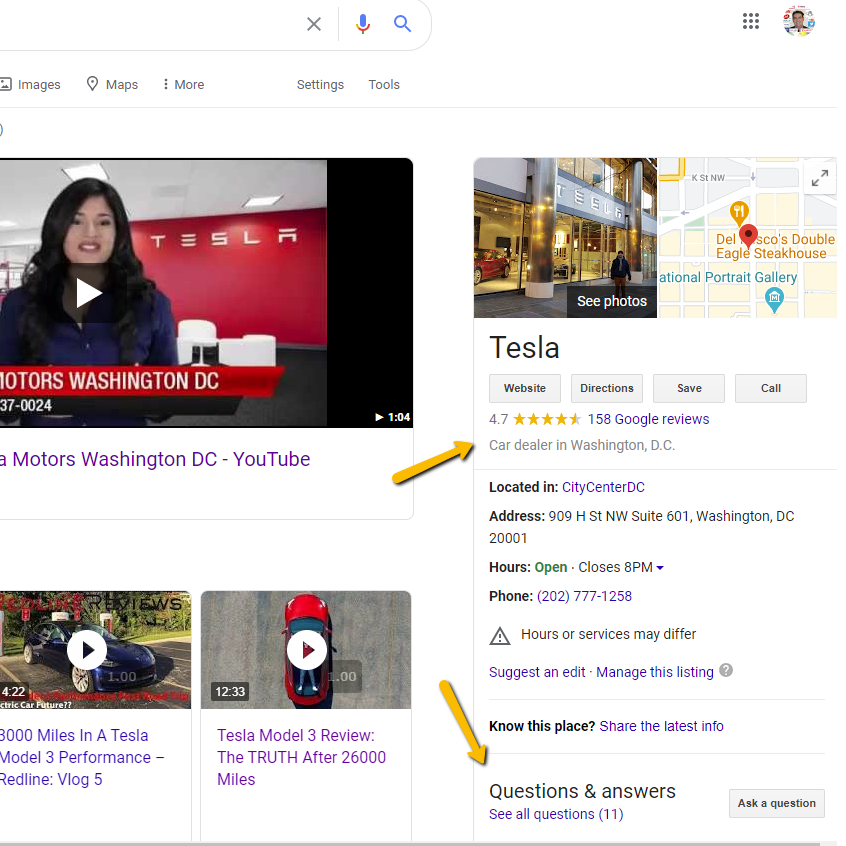This screenshot has height=846, width=846.
Task: Open the Google account profile avatar
Action: 799,21
